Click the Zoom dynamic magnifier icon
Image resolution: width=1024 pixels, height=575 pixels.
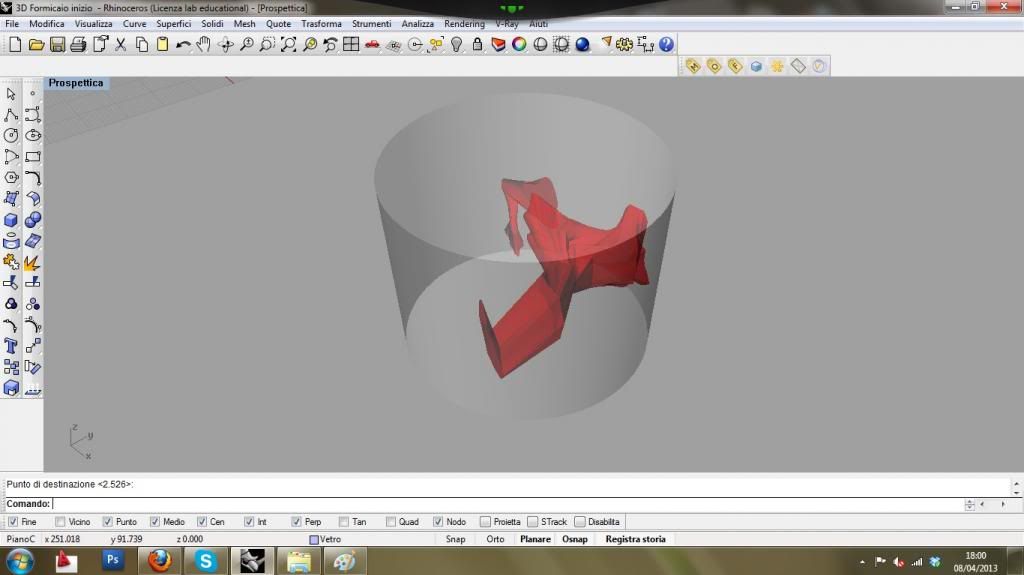click(x=247, y=44)
